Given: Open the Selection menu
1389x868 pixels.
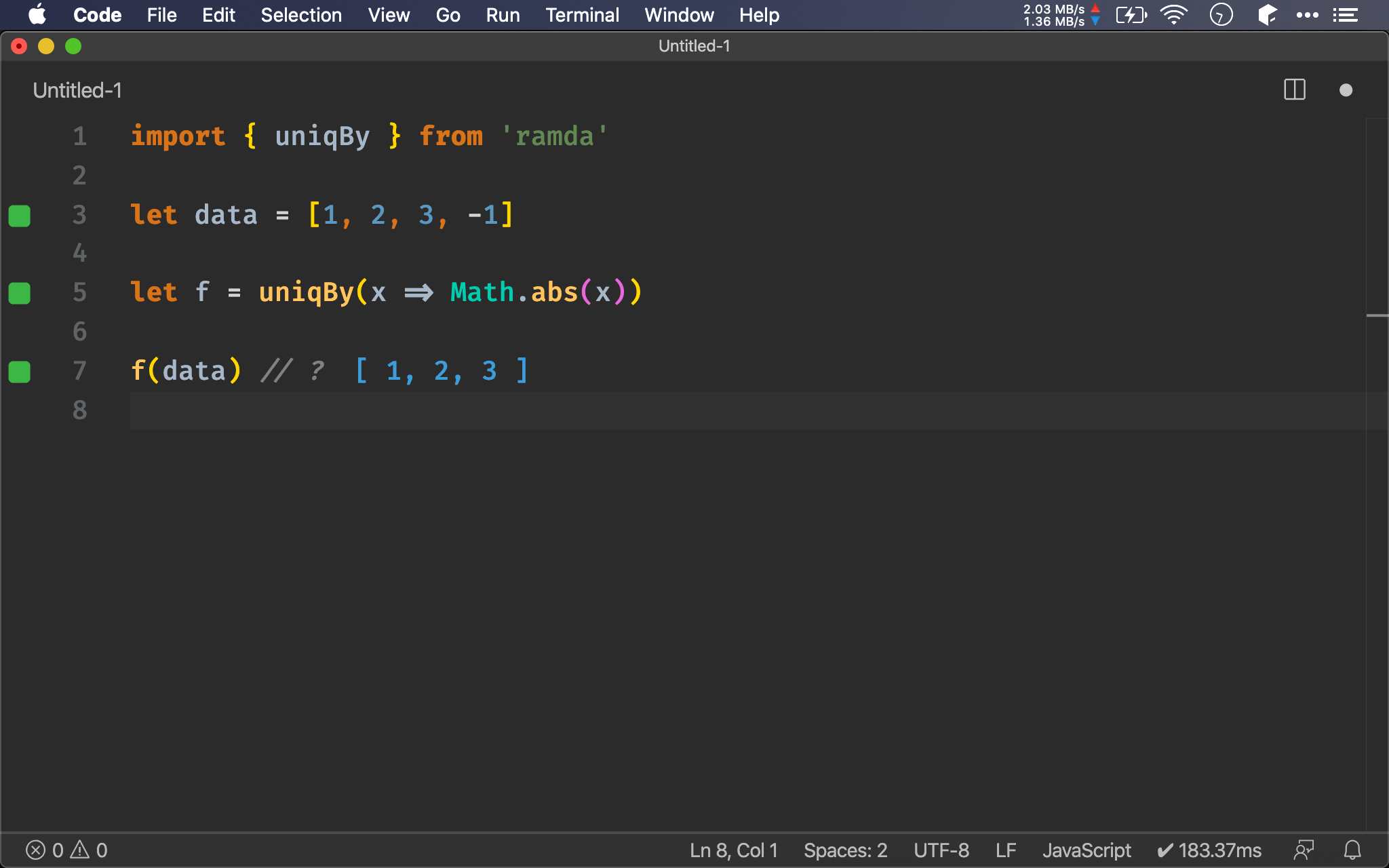Looking at the screenshot, I should [x=301, y=15].
